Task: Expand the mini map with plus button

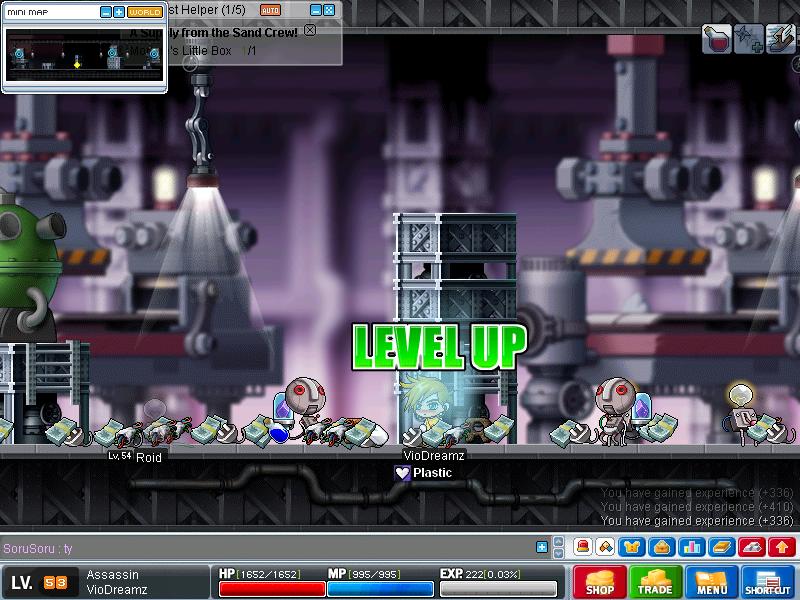Action: click(x=119, y=12)
